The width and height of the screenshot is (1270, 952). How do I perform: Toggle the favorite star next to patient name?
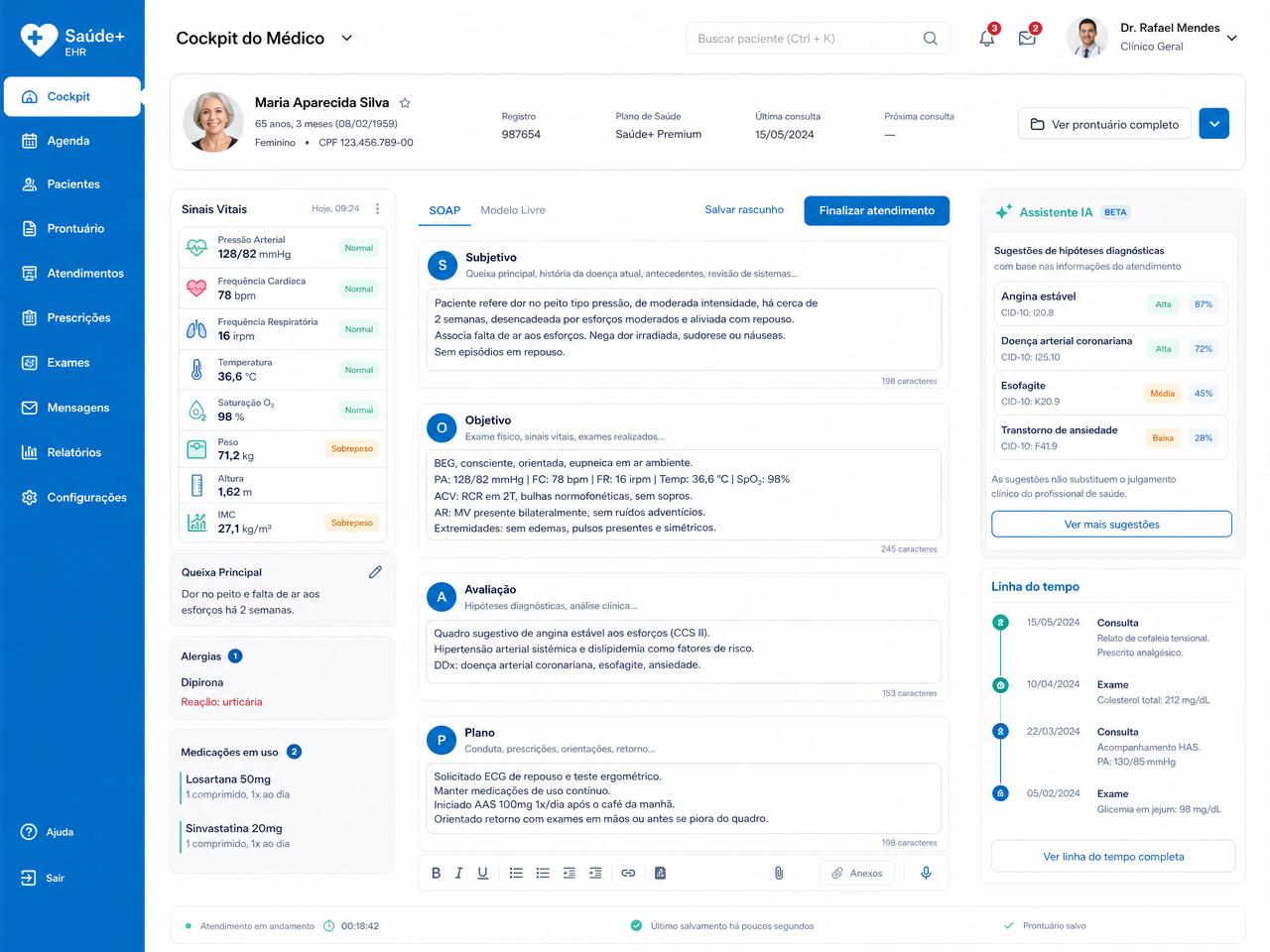coord(405,103)
